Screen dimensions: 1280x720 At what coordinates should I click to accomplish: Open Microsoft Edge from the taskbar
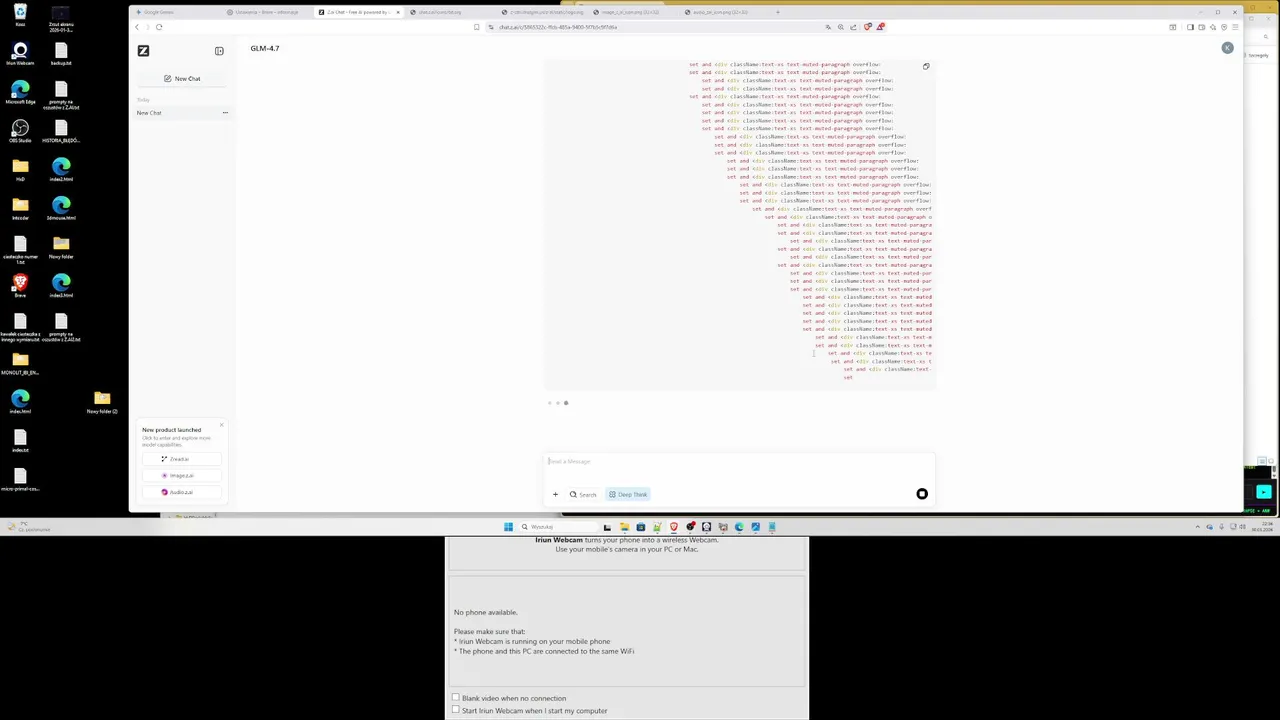click(x=739, y=527)
